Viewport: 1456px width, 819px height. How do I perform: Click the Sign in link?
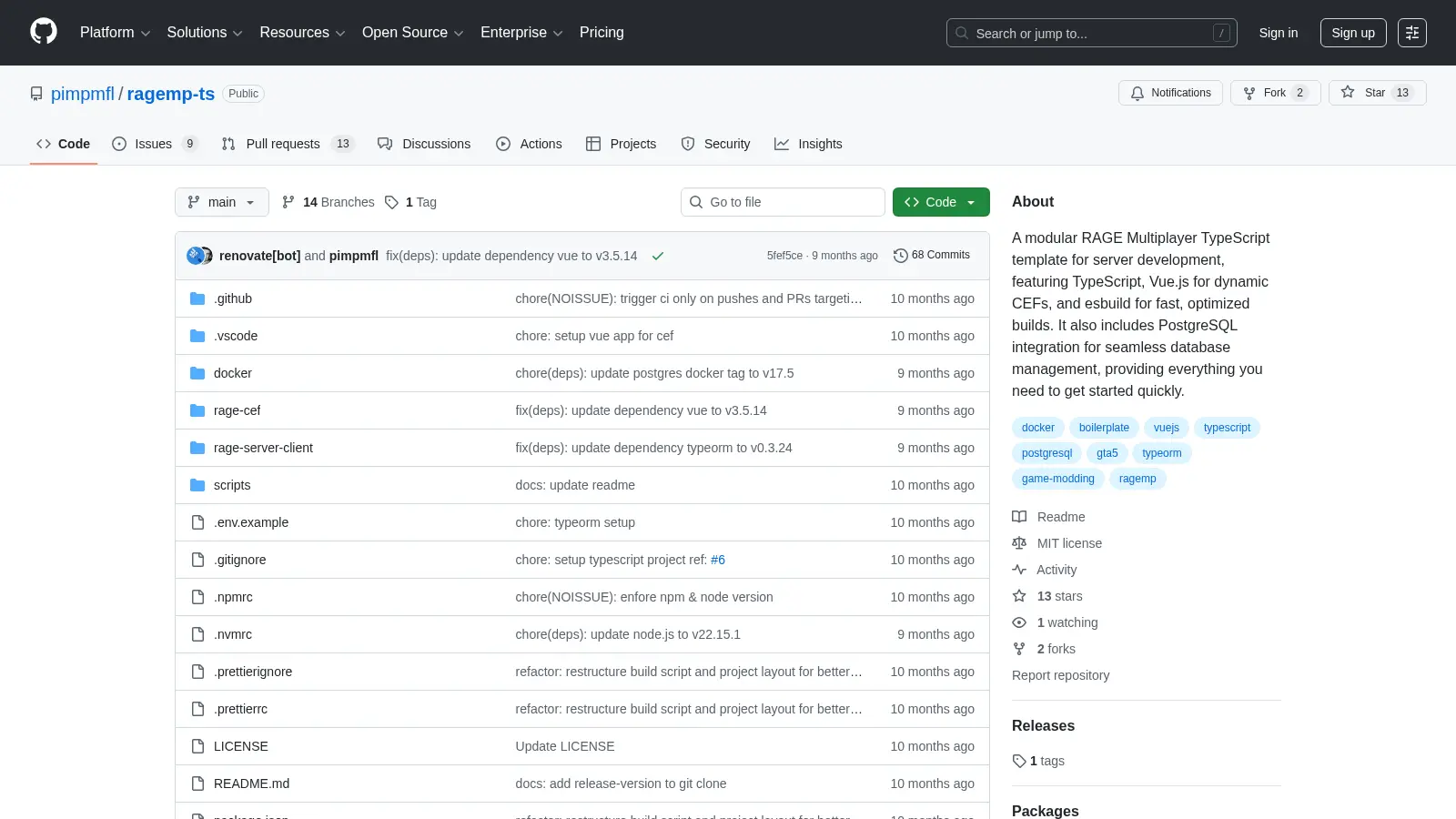click(x=1279, y=33)
